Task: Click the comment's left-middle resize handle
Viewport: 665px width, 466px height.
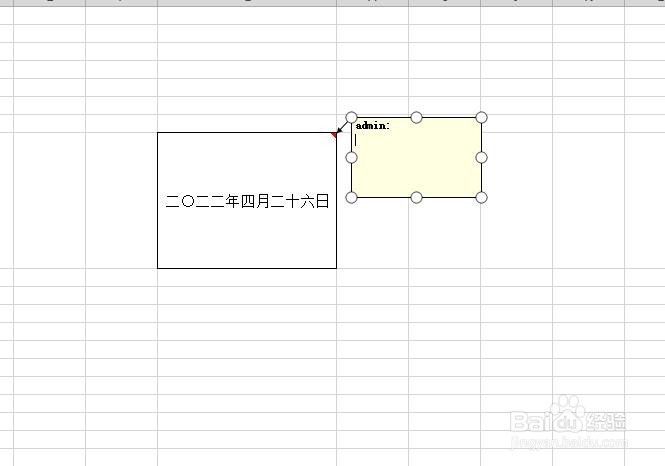Action: pyautogui.click(x=352, y=157)
